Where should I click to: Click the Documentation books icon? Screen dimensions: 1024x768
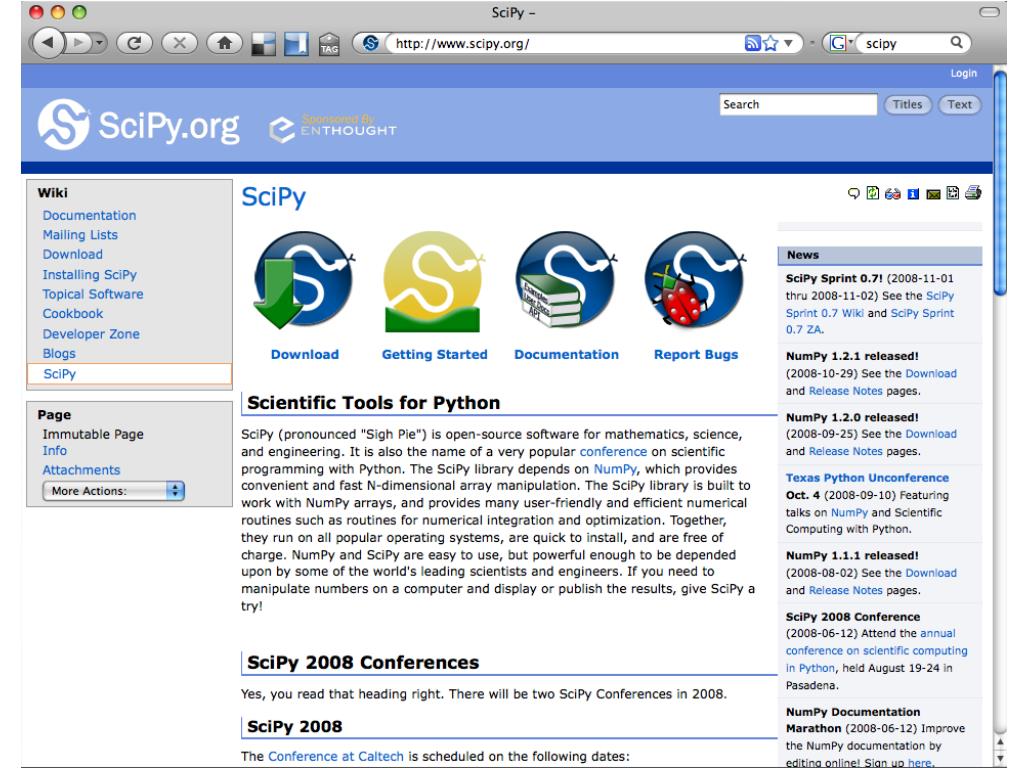point(566,280)
